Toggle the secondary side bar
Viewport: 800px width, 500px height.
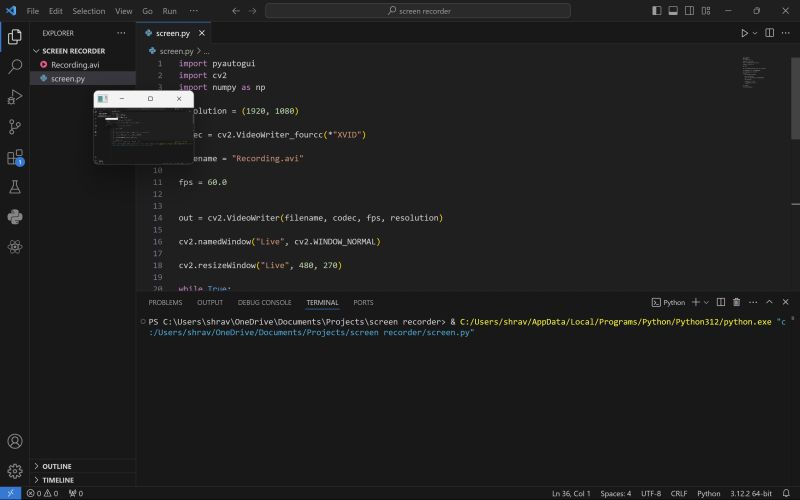pyautogui.click(x=688, y=10)
